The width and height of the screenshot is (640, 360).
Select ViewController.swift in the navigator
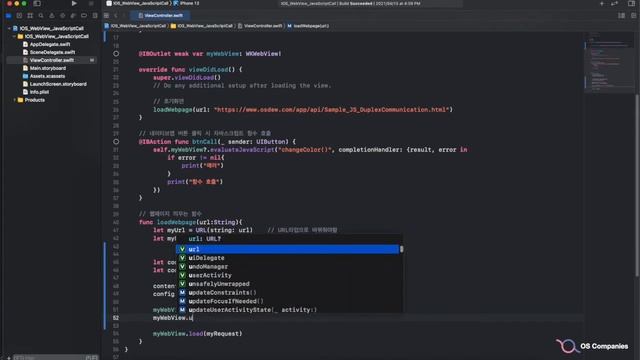tap(51, 60)
